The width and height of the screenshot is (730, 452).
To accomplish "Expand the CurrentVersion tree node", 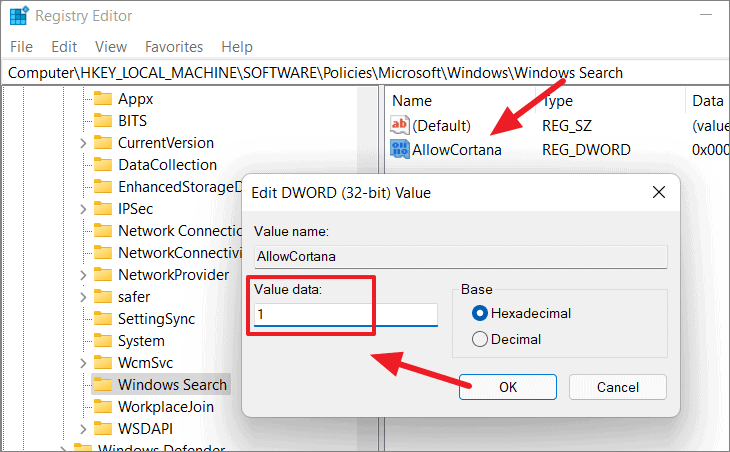I will coord(83,143).
